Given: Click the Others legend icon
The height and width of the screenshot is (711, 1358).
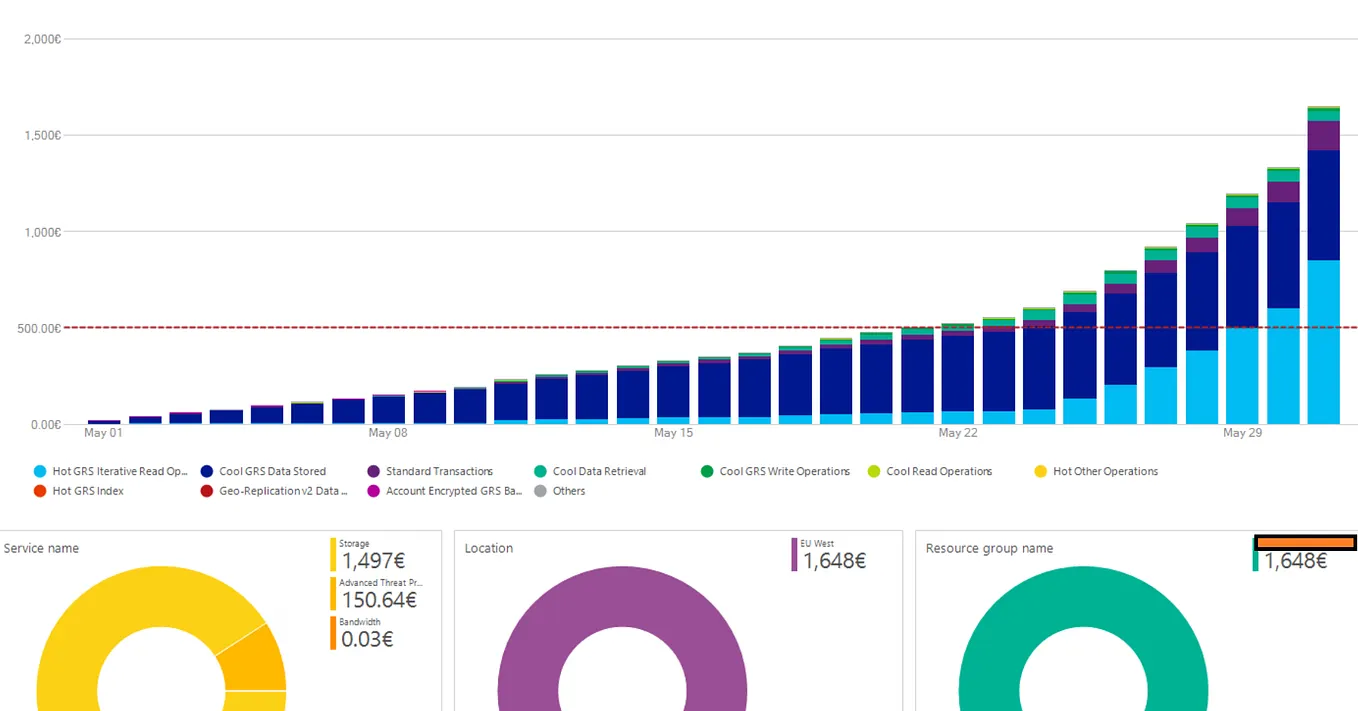Looking at the screenshot, I should [x=540, y=491].
